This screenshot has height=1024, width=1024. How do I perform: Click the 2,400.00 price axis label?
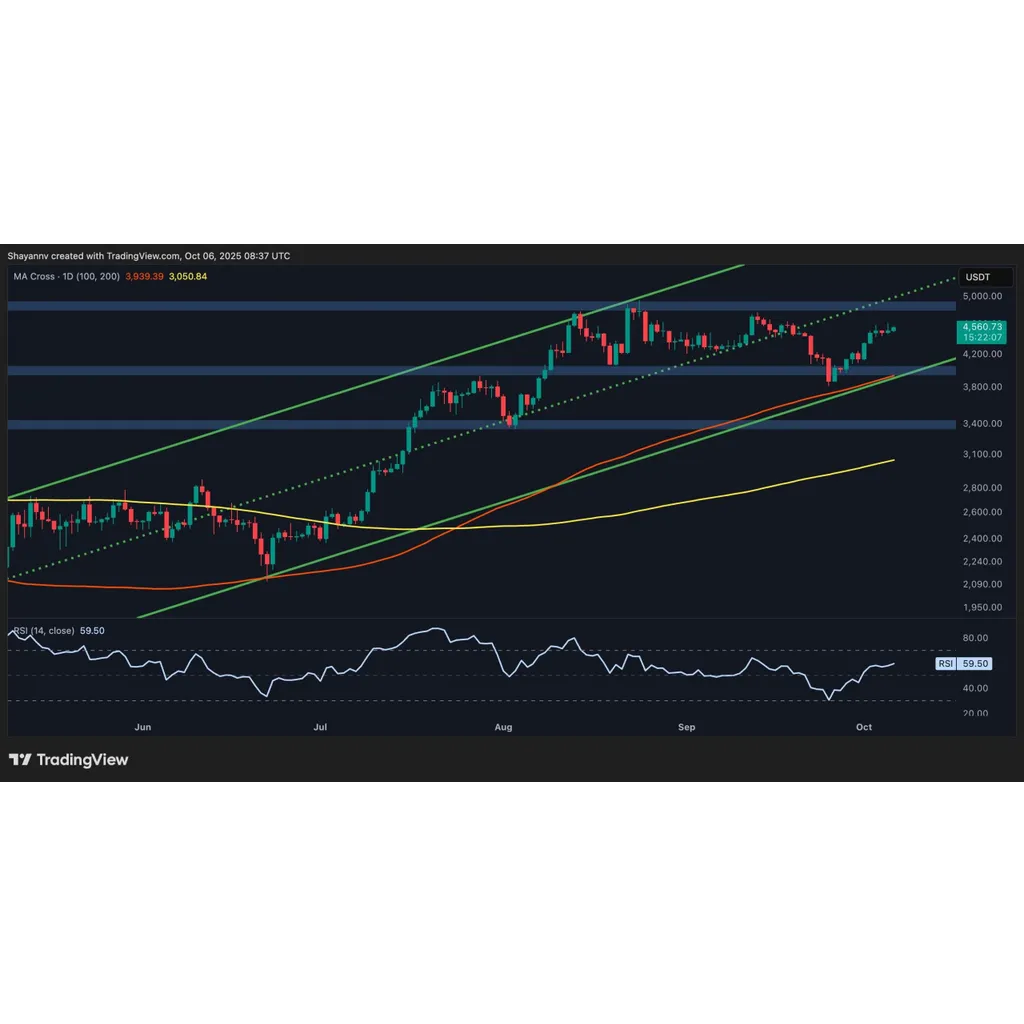click(x=982, y=538)
